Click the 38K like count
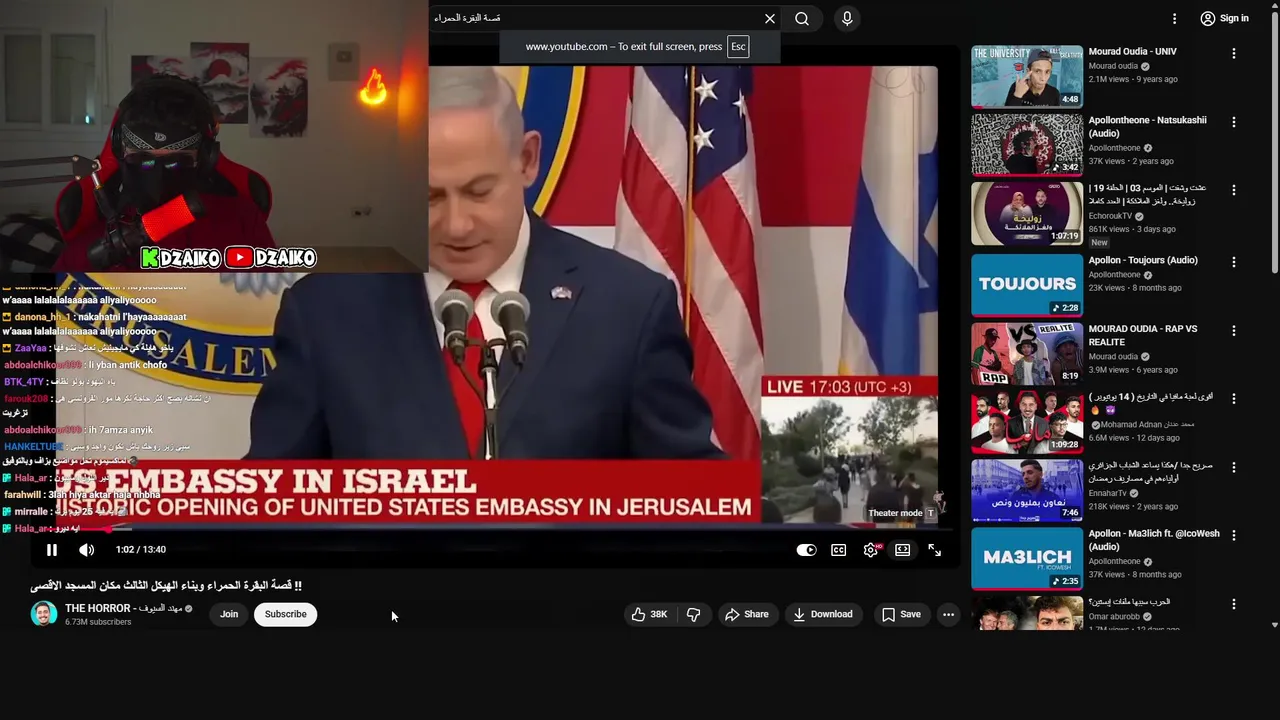1280x720 pixels. (659, 614)
